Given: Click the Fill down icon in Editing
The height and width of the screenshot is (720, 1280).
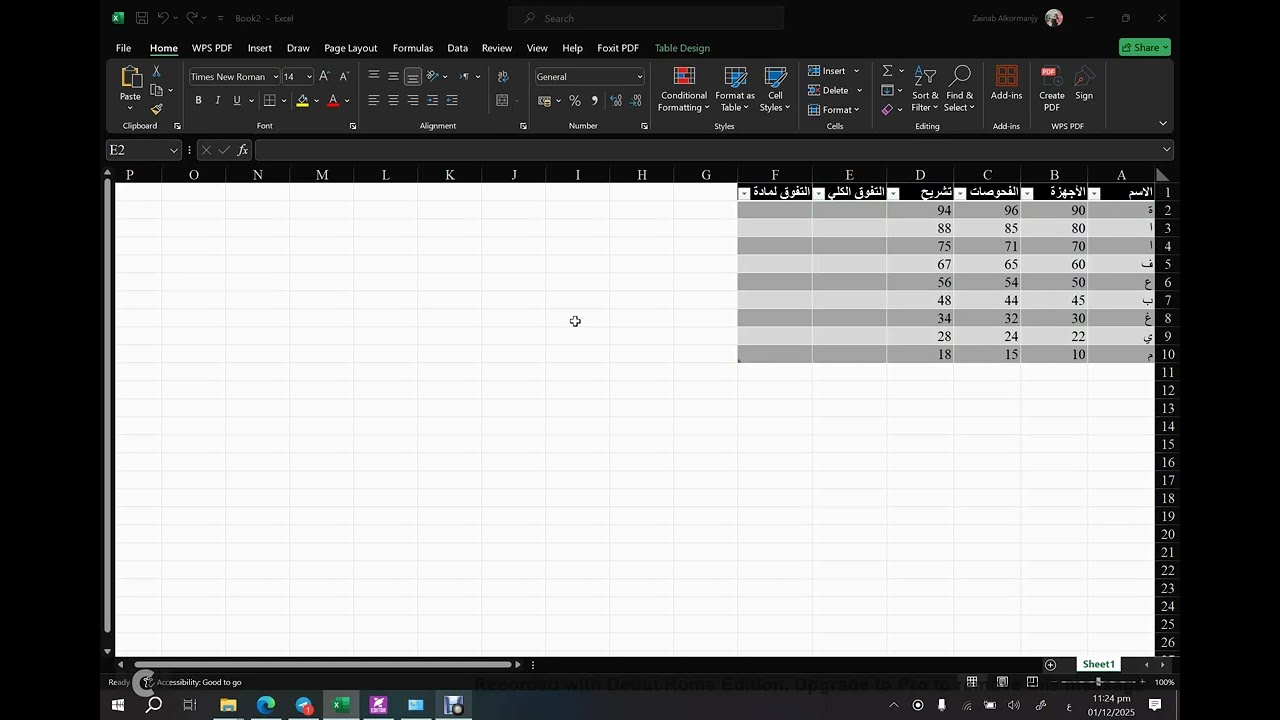Looking at the screenshot, I should pos(887,90).
